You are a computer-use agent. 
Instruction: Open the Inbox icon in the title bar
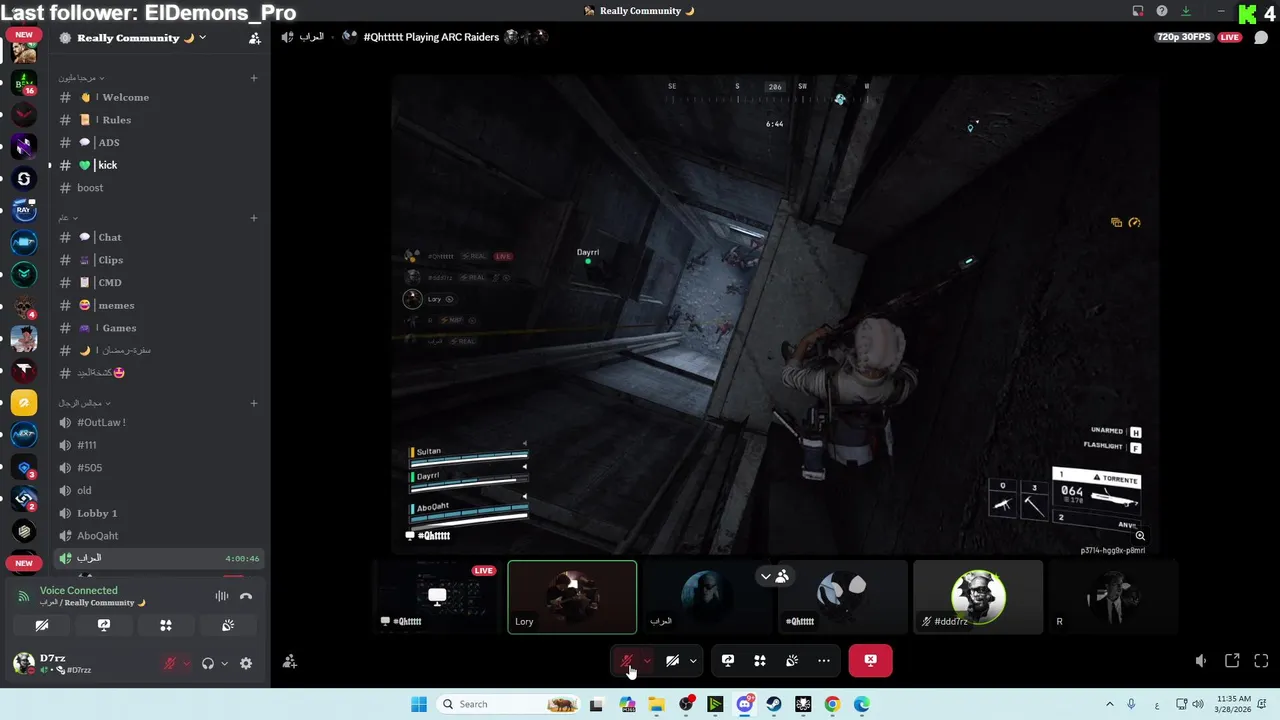(x=1137, y=11)
